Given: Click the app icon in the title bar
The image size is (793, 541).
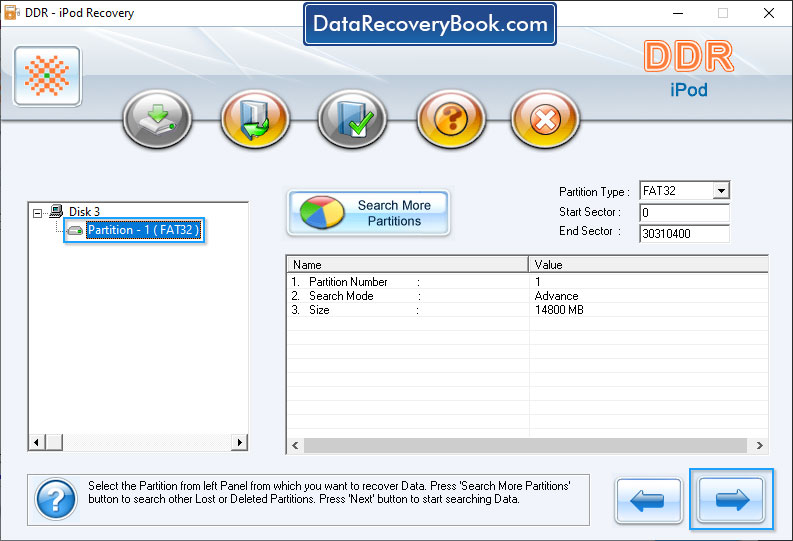Looking at the screenshot, I should 12,13.
